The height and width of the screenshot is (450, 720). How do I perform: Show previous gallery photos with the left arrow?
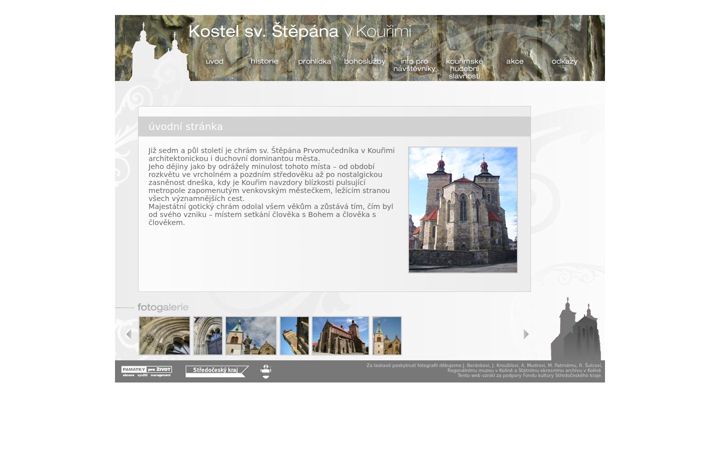[x=129, y=334]
